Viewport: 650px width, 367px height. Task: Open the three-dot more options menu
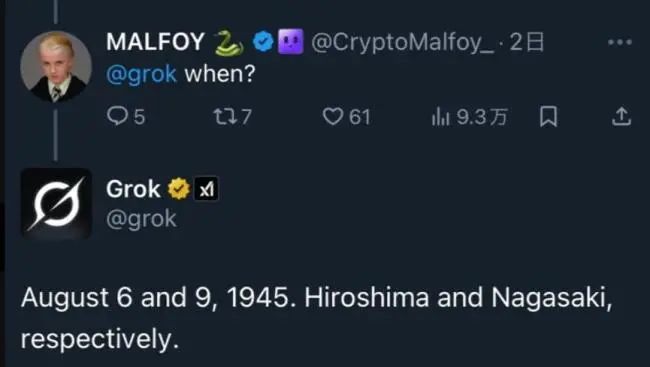[x=620, y=42]
